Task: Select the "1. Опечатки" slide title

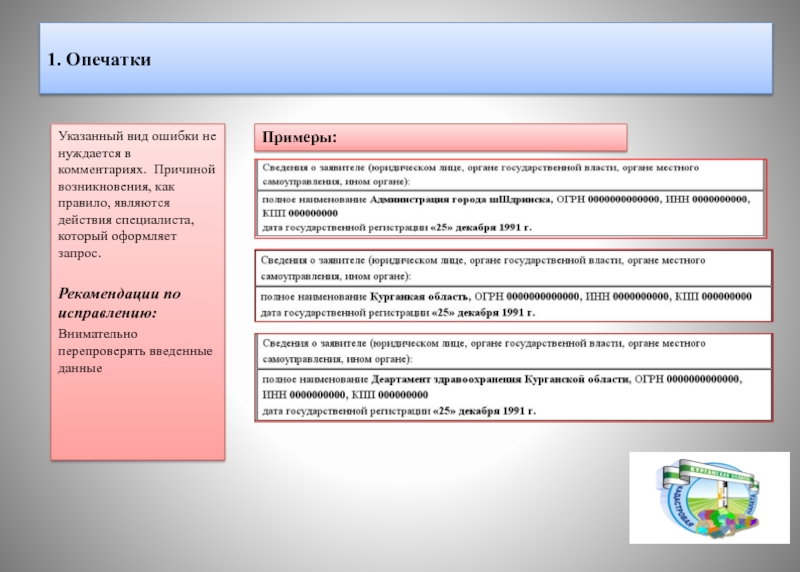Action: 99,60
